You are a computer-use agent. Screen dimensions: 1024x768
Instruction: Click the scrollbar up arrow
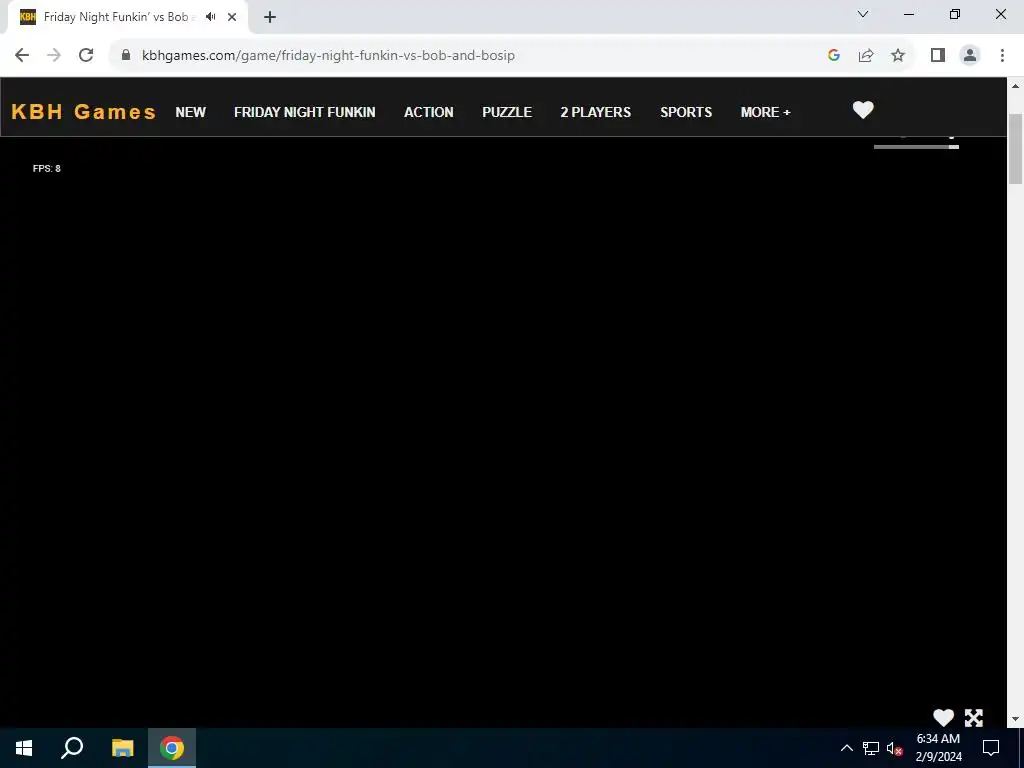1016,86
